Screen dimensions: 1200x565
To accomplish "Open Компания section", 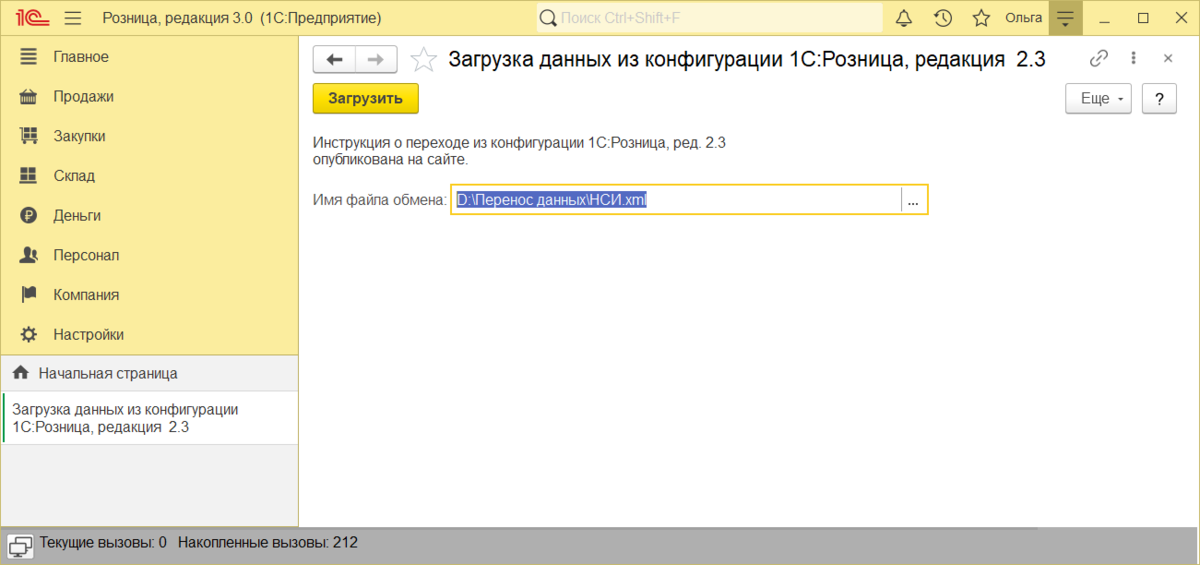I will pos(149,295).
